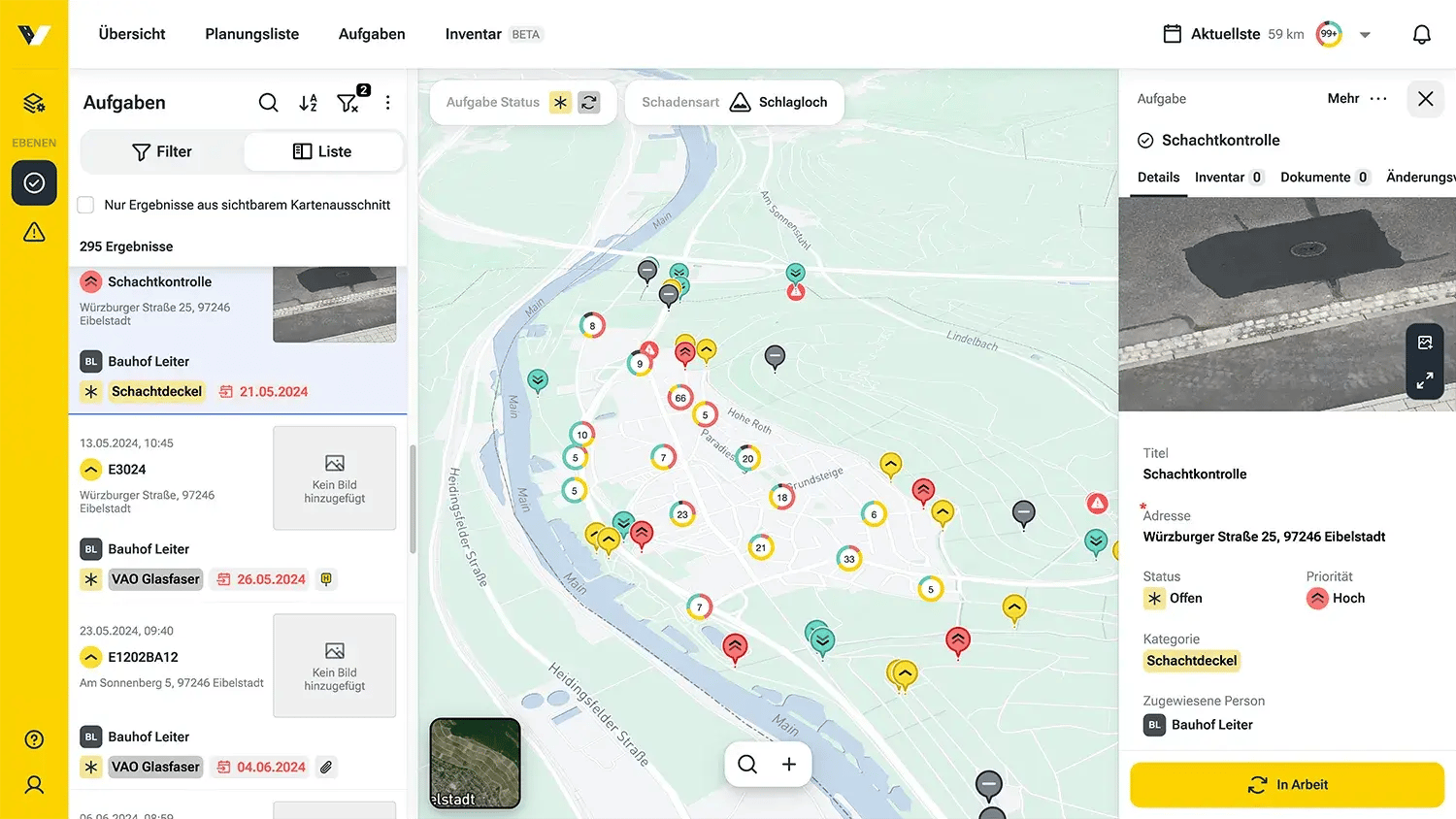The image size is (1456, 819).
Task: Click the Schachtkontrolle list thumbnail image
Action: [x=335, y=305]
